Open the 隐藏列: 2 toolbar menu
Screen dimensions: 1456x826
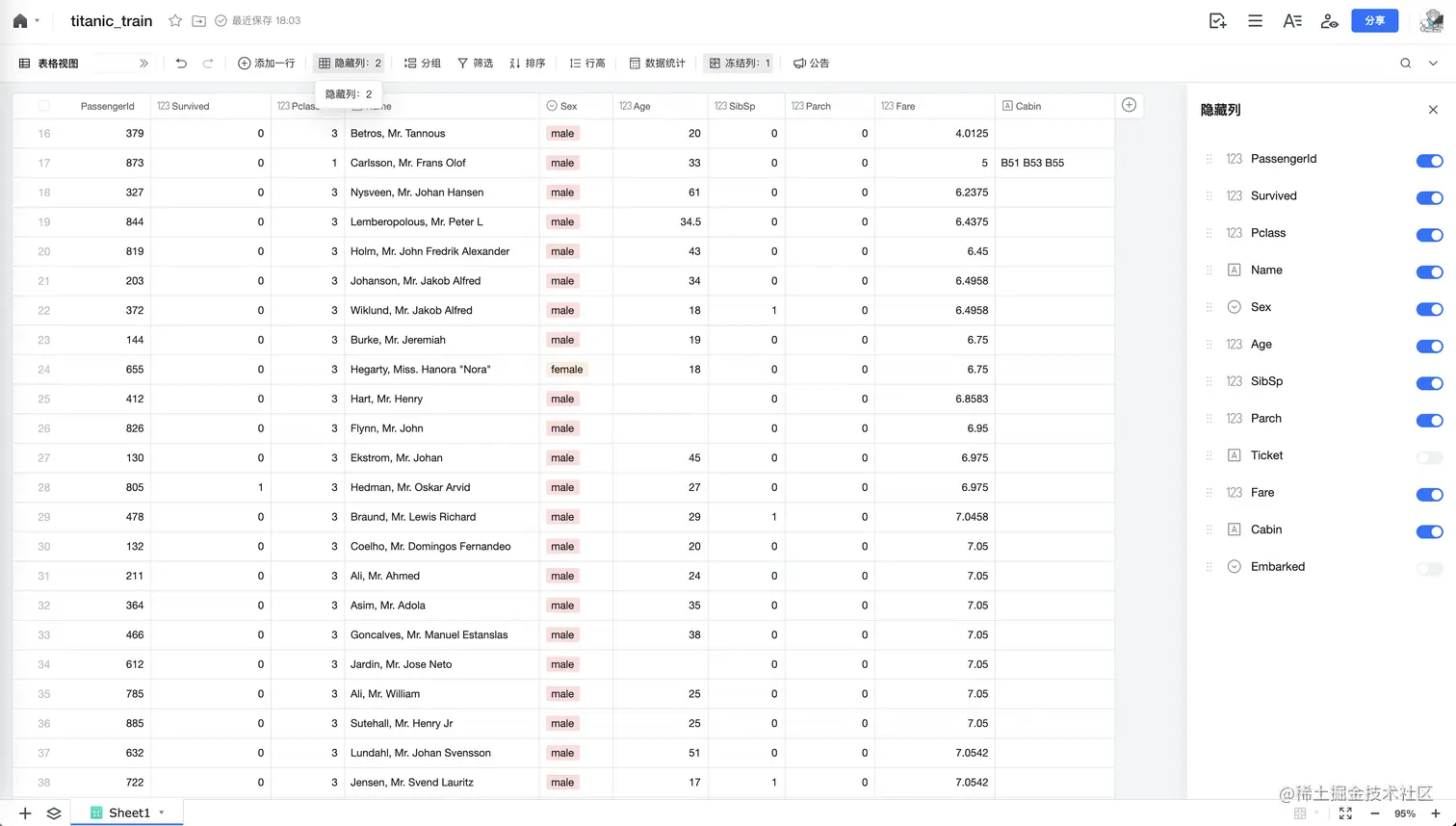pos(350,63)
